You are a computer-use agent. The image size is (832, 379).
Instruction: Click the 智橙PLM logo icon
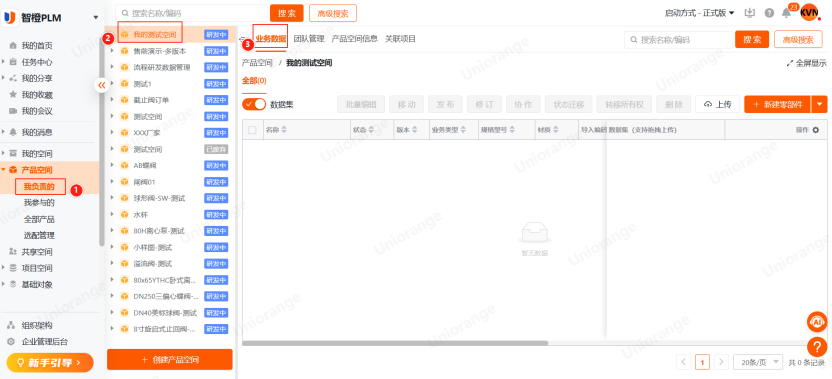pos(10,18)
